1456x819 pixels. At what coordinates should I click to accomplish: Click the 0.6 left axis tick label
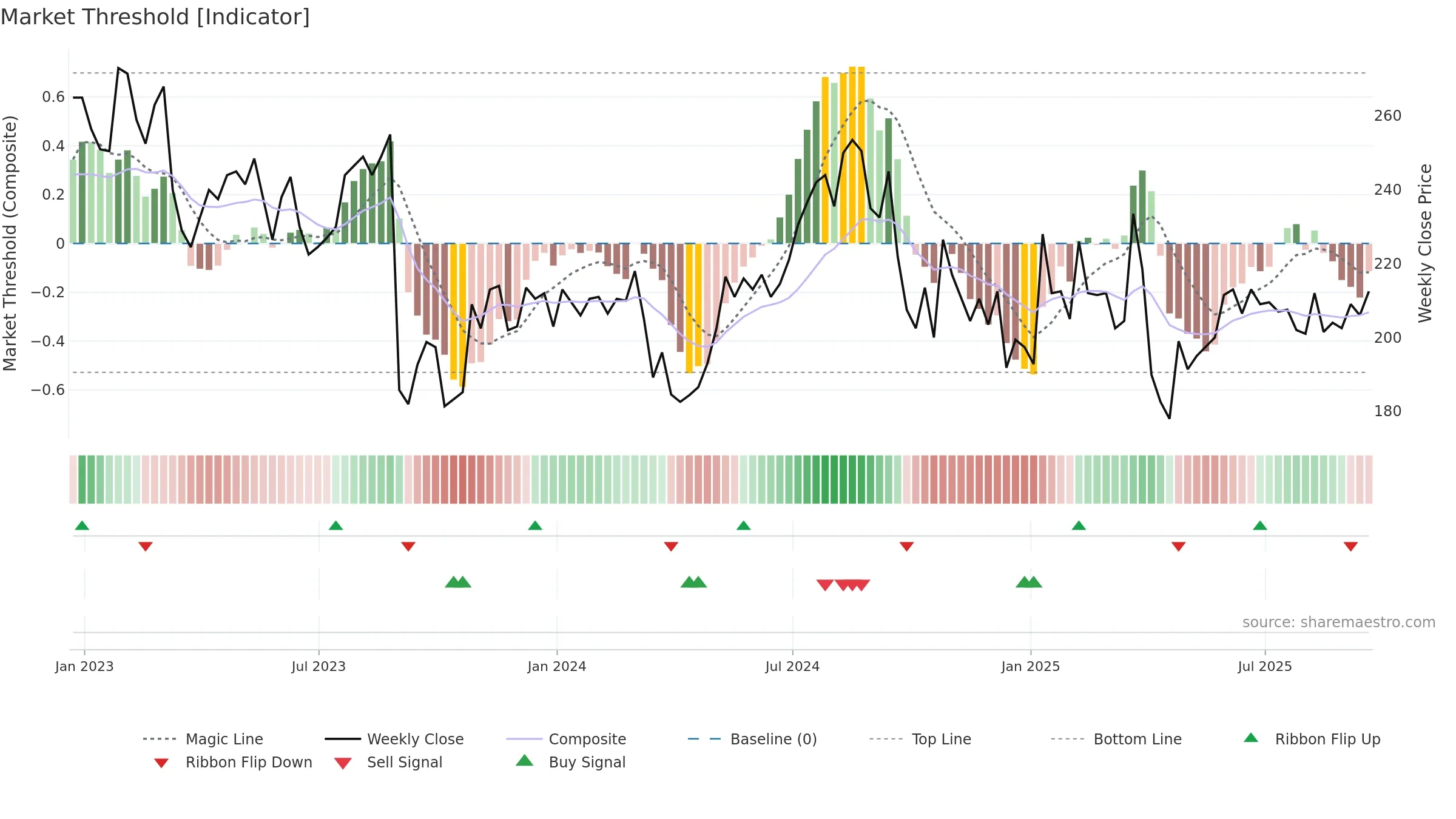[x=53, y=97]
